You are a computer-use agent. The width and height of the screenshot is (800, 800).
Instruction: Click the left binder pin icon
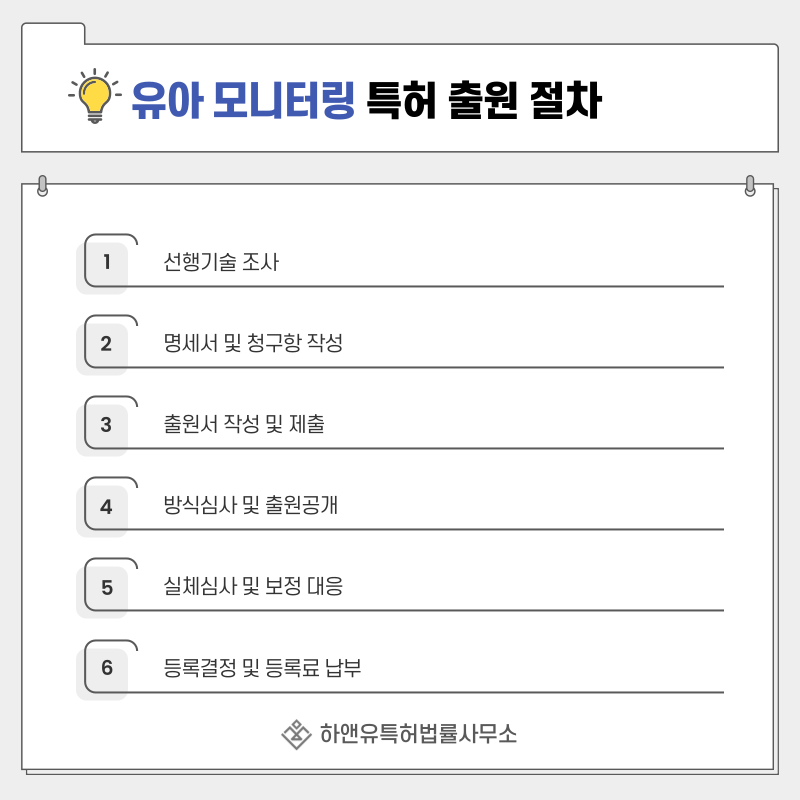pos(42,186)
